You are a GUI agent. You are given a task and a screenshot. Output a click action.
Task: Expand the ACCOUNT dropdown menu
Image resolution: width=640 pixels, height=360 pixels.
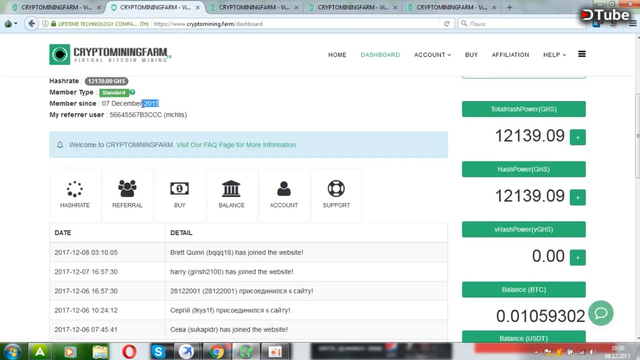(433, 55)
